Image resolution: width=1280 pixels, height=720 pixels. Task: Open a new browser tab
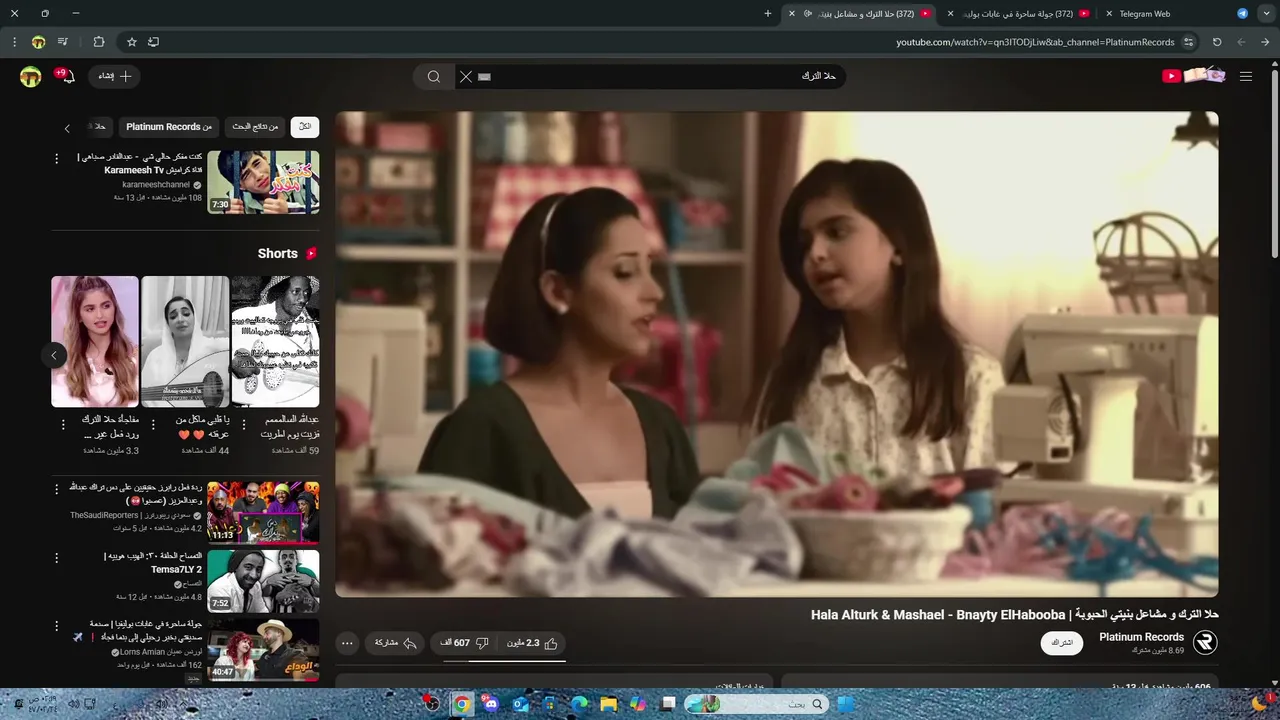(x=768, y=14)
